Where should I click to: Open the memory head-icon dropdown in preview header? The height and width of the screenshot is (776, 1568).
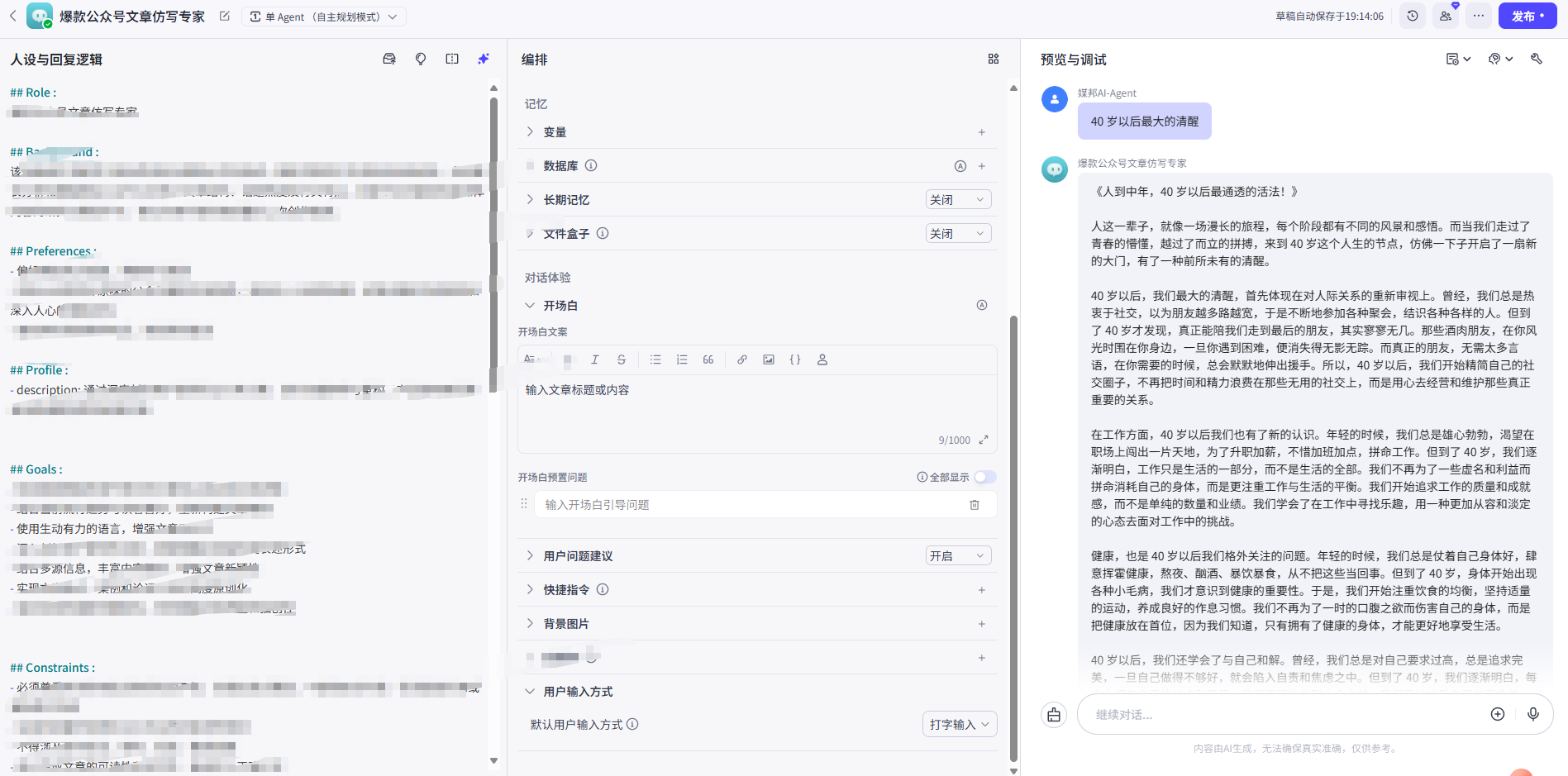(x=1500, y=59)
